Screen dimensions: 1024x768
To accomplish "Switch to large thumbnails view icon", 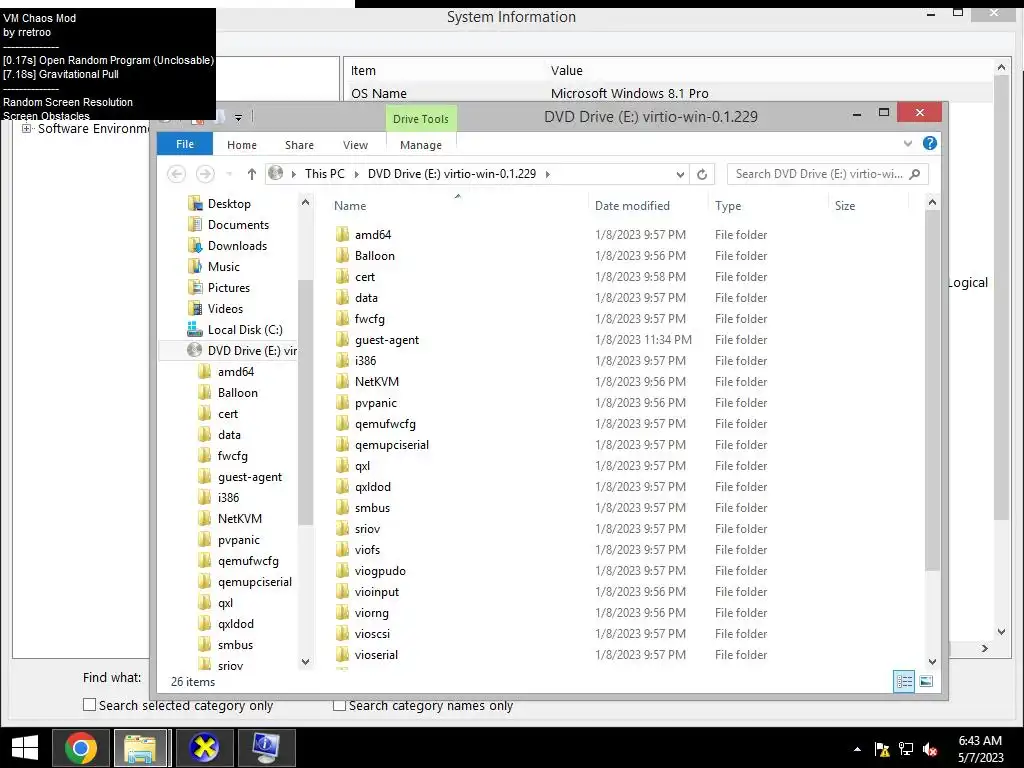I will [926, 682].
